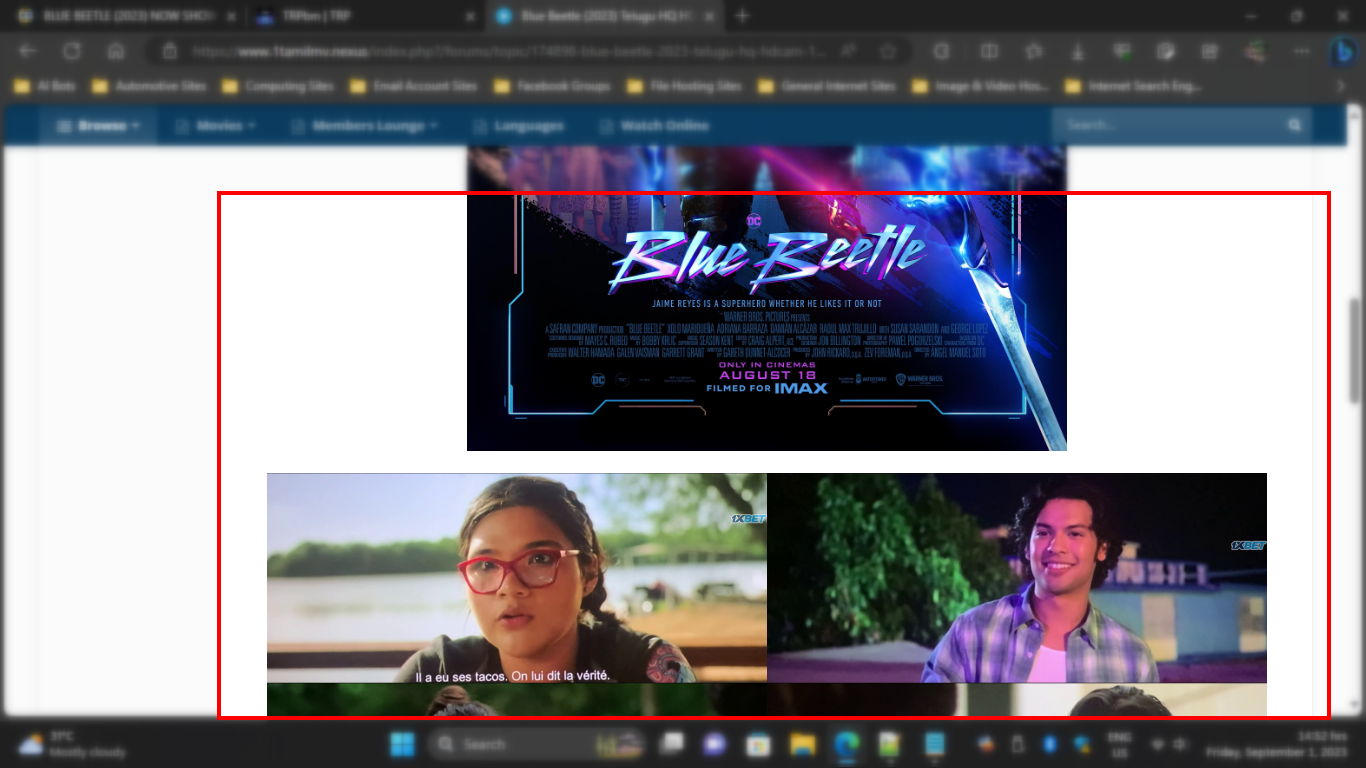The image size is (1366, 768).
Task: Open the General Internet Sites favorites folder
Action: 827,86
